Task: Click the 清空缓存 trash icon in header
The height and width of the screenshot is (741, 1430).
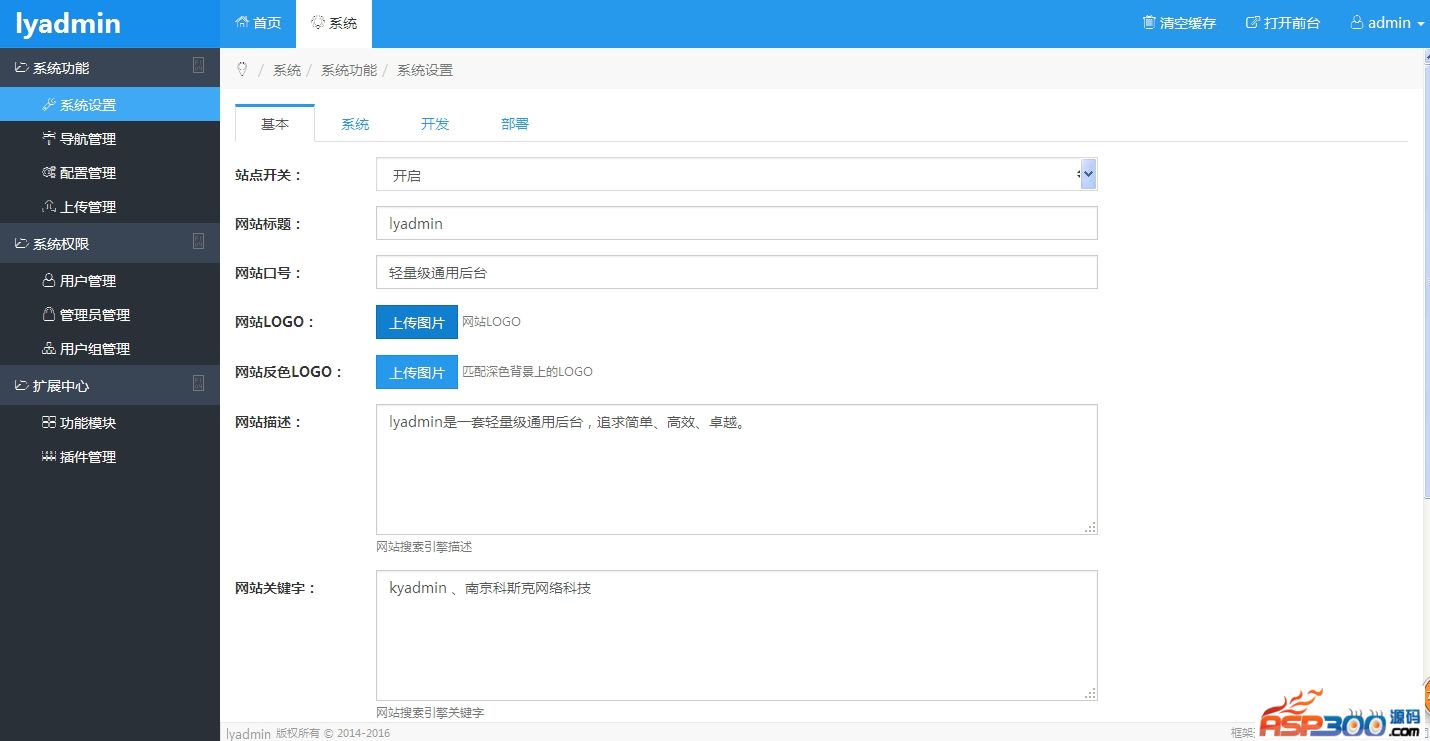Action: tap(1149, 23)
